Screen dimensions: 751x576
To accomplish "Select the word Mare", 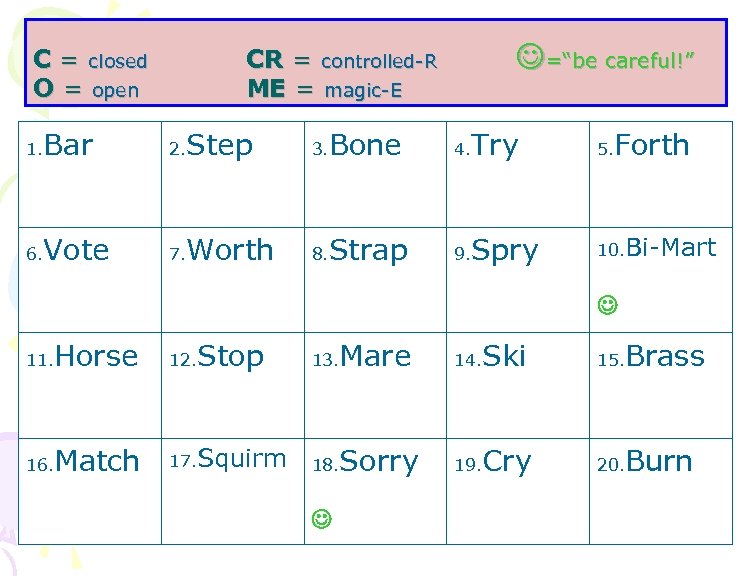I will click(x=375, y=356).
